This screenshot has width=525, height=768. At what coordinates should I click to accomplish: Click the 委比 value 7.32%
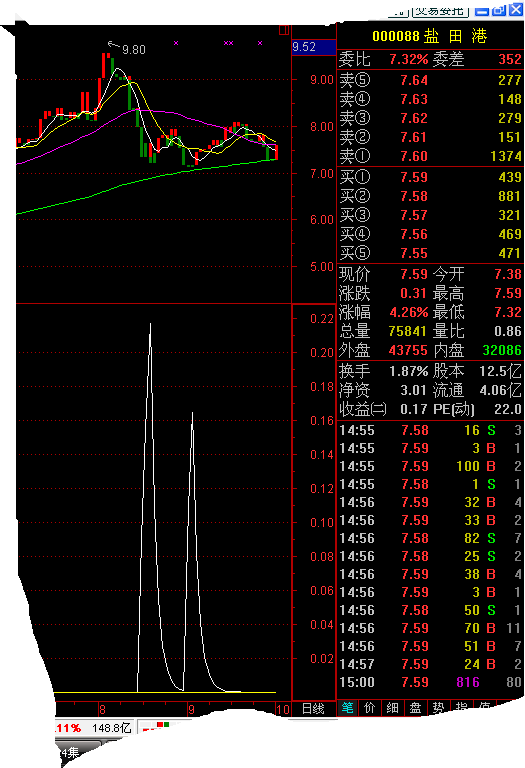408,60
